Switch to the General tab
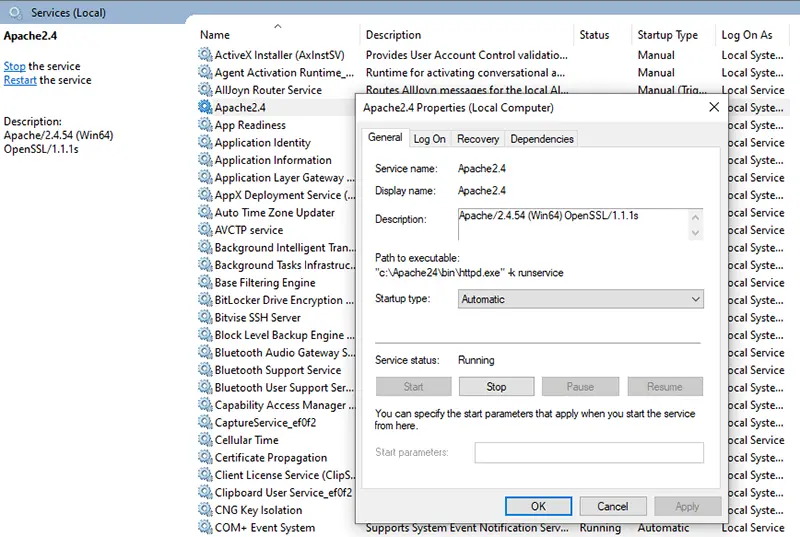Screen dimensions: 800x537 click(x=385, y=137)
